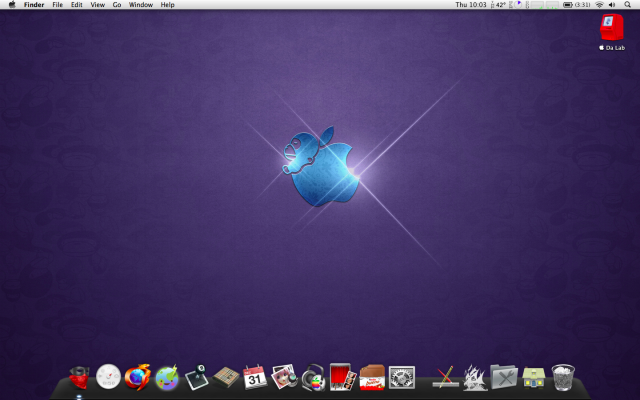Open the pencil and ruler Applications Dock icon

pyautogui.click(x=445, y=377)
